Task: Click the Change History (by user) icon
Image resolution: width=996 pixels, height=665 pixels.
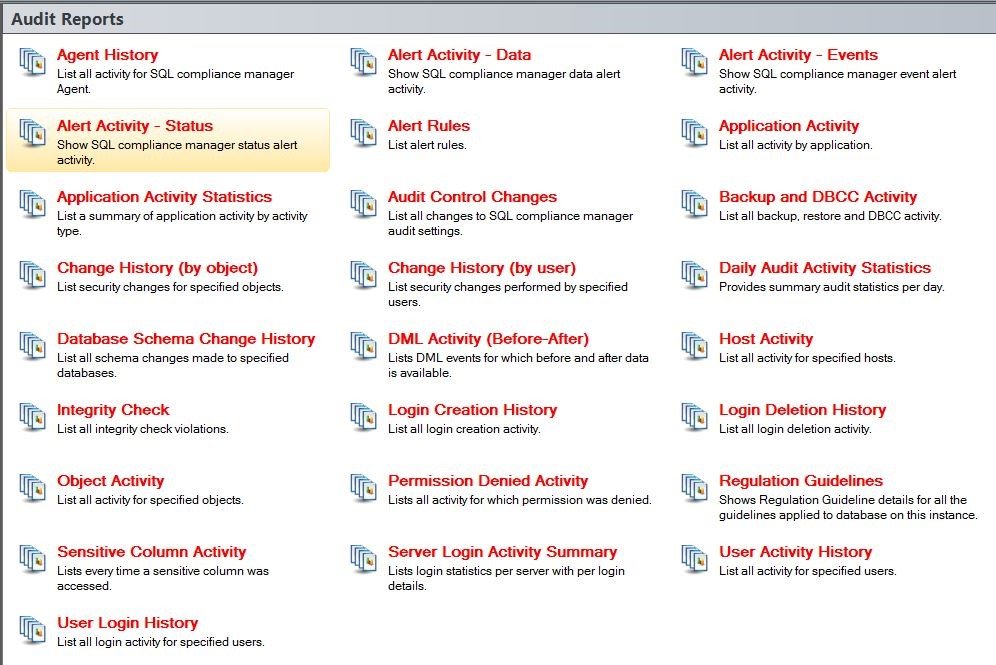Action: (x=363, y=275)
